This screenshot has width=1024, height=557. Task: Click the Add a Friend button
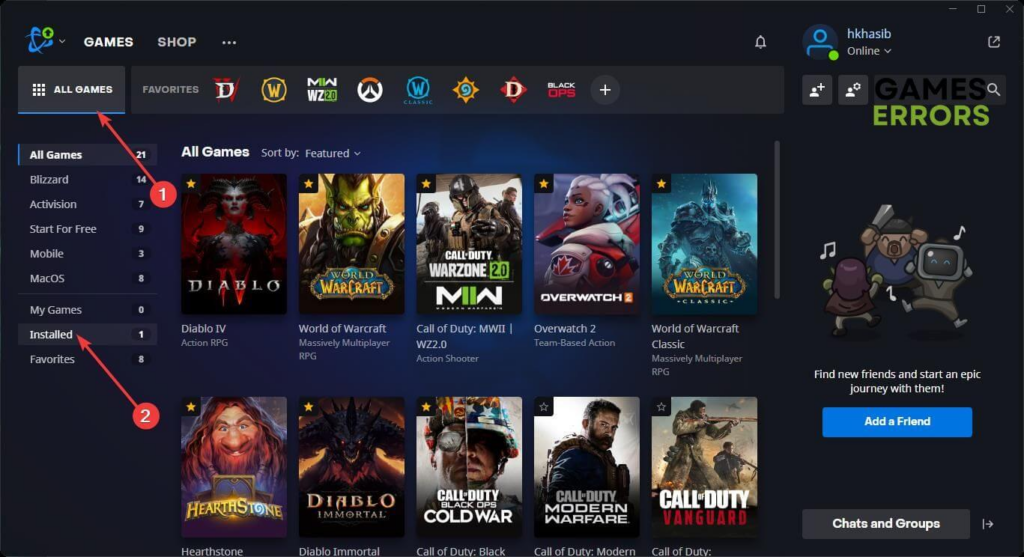pos(897,422)
